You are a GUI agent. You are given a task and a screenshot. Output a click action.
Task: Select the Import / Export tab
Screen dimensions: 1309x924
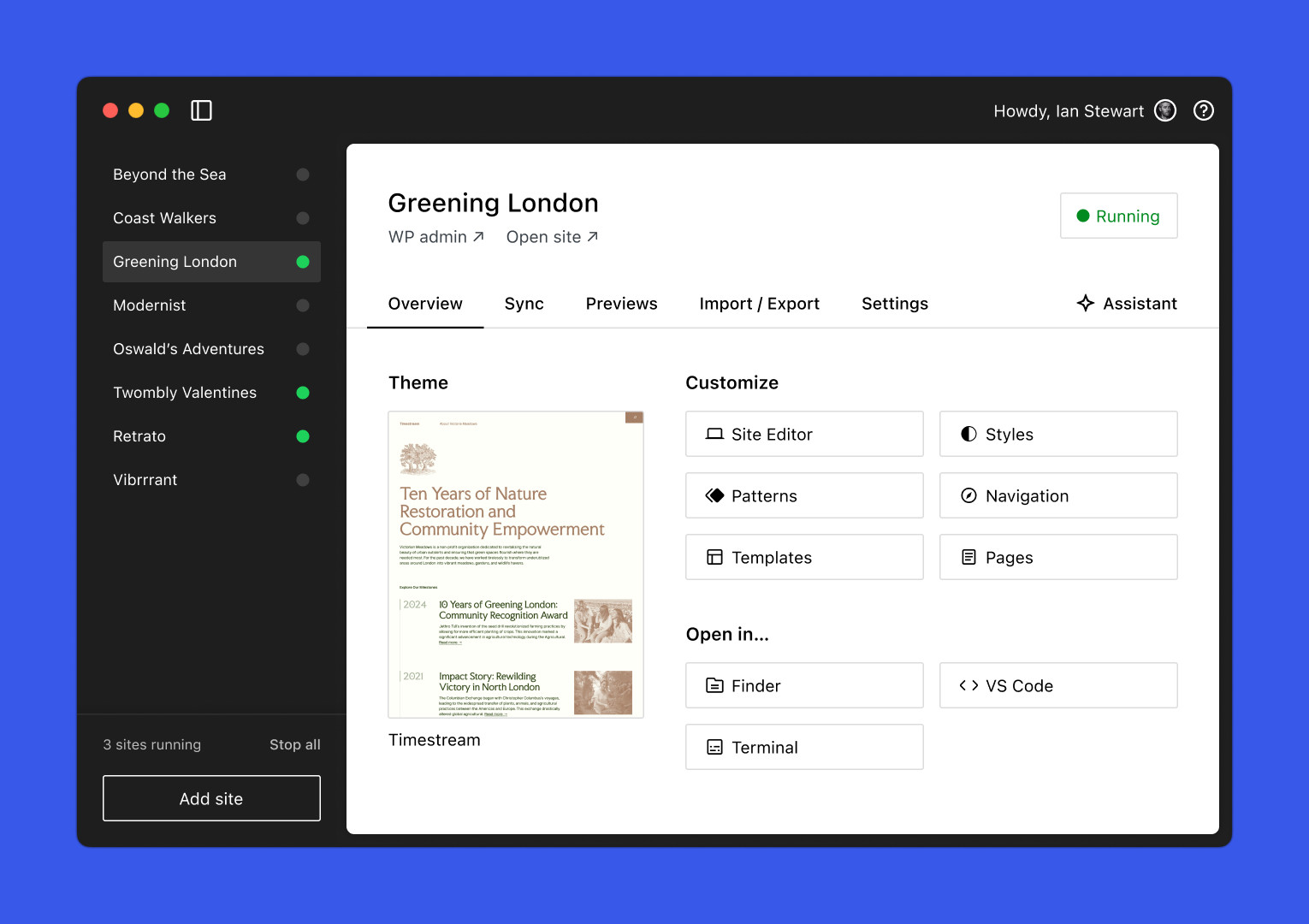(x=760, y=304)
